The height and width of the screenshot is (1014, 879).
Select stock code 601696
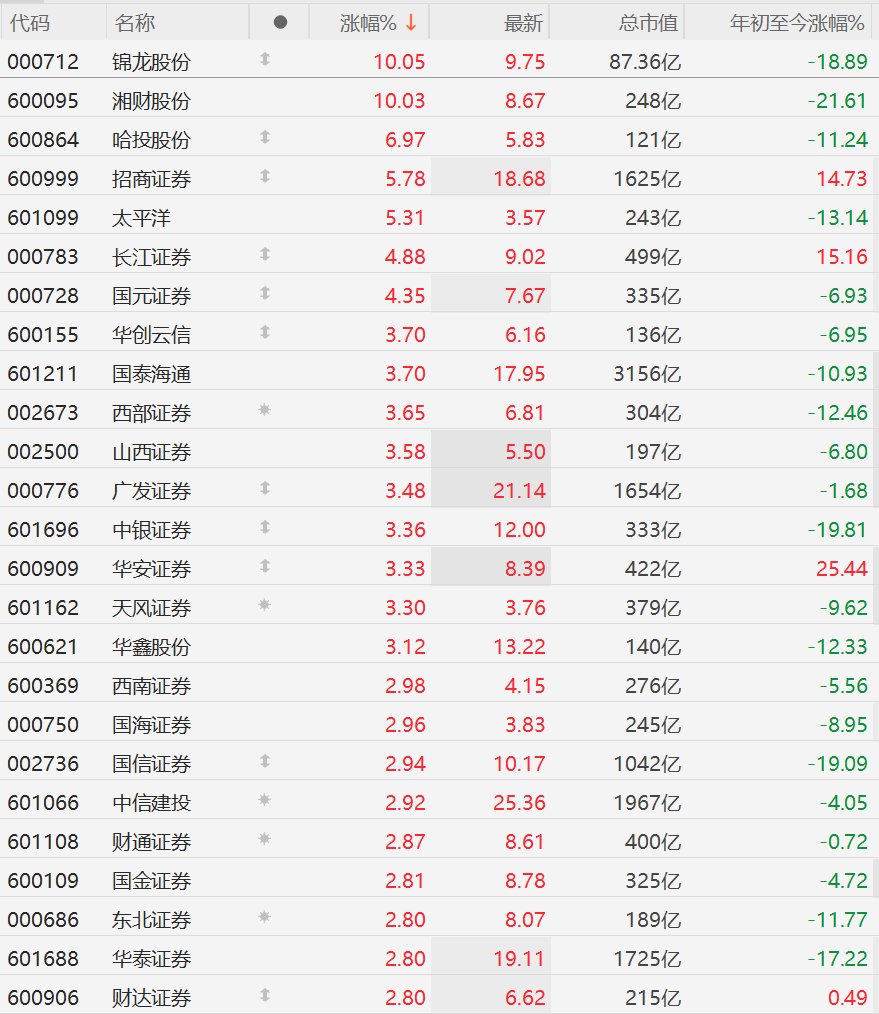tap(43, 530)
